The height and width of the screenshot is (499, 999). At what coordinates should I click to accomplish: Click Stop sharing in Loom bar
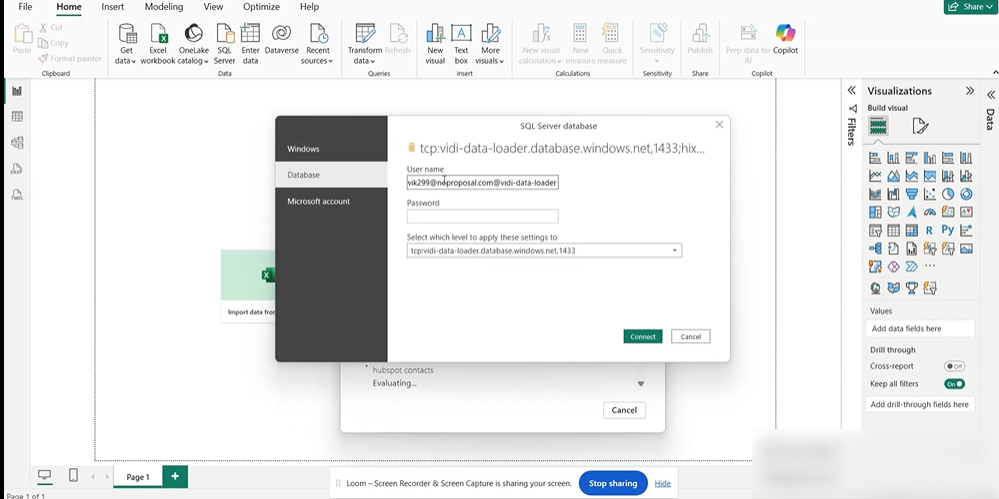coord(613,483)
